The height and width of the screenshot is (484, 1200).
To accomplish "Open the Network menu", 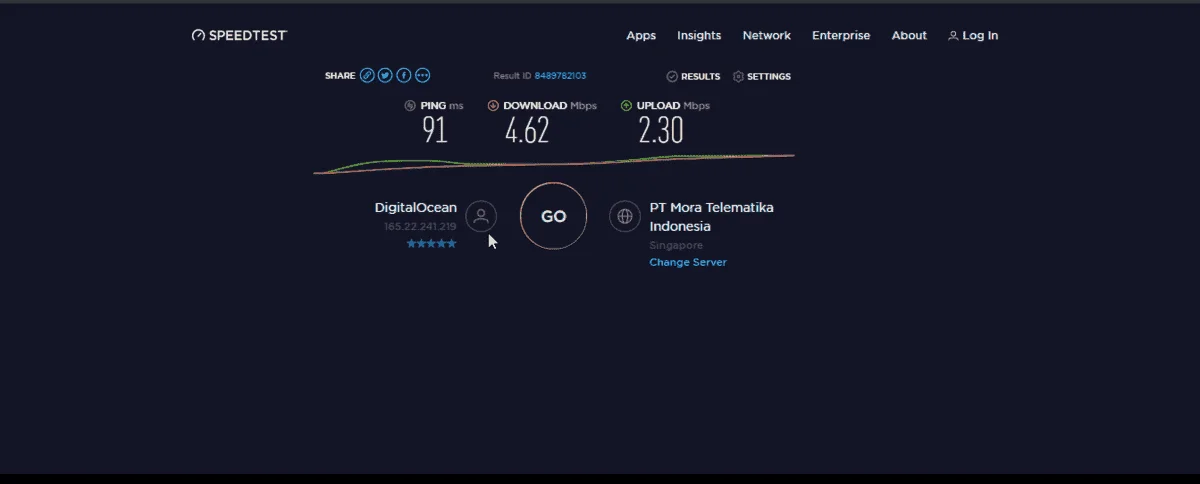I will click(767, 35).
